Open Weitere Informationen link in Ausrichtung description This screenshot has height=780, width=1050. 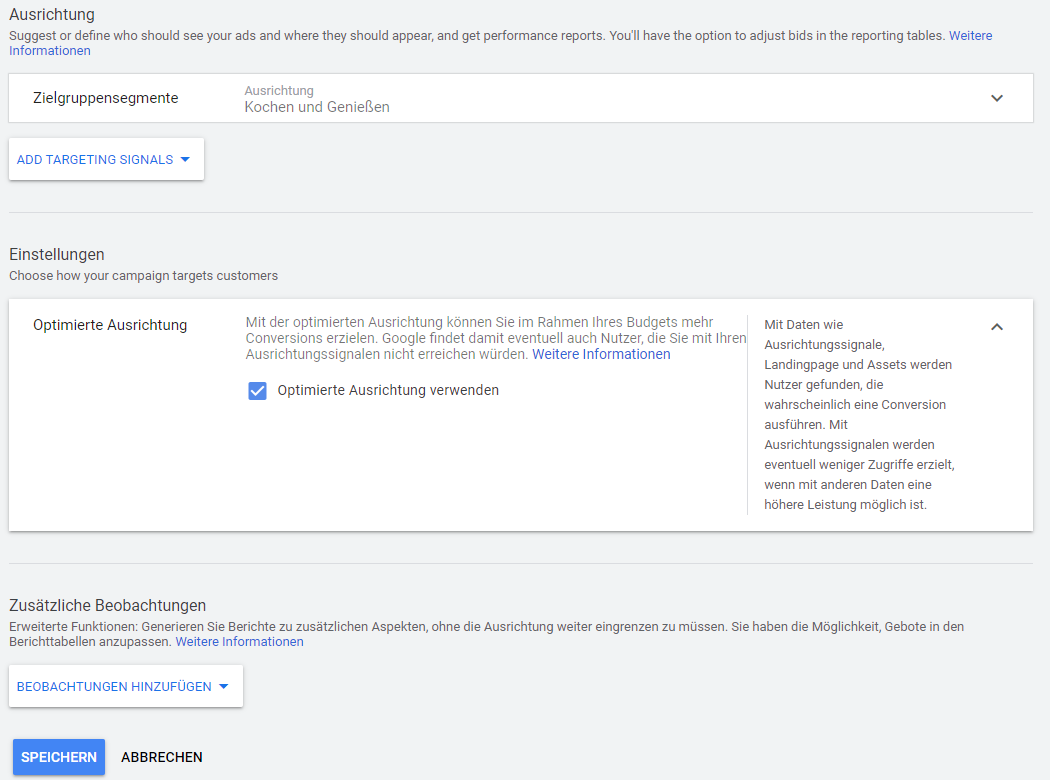point(970,36)
